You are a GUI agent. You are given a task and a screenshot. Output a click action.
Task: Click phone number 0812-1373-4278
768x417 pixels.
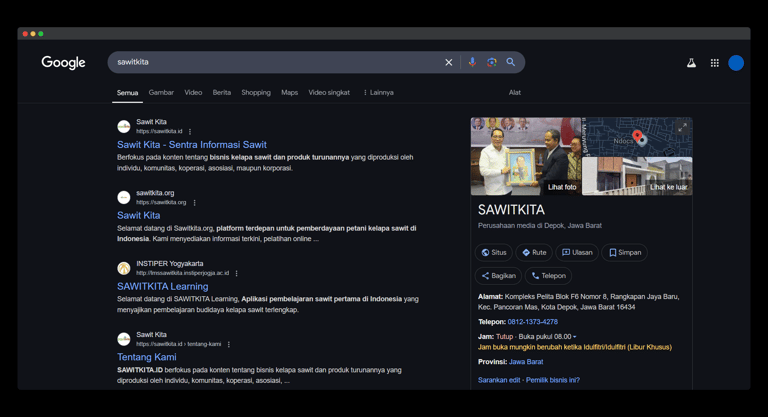tap(532, 322)
